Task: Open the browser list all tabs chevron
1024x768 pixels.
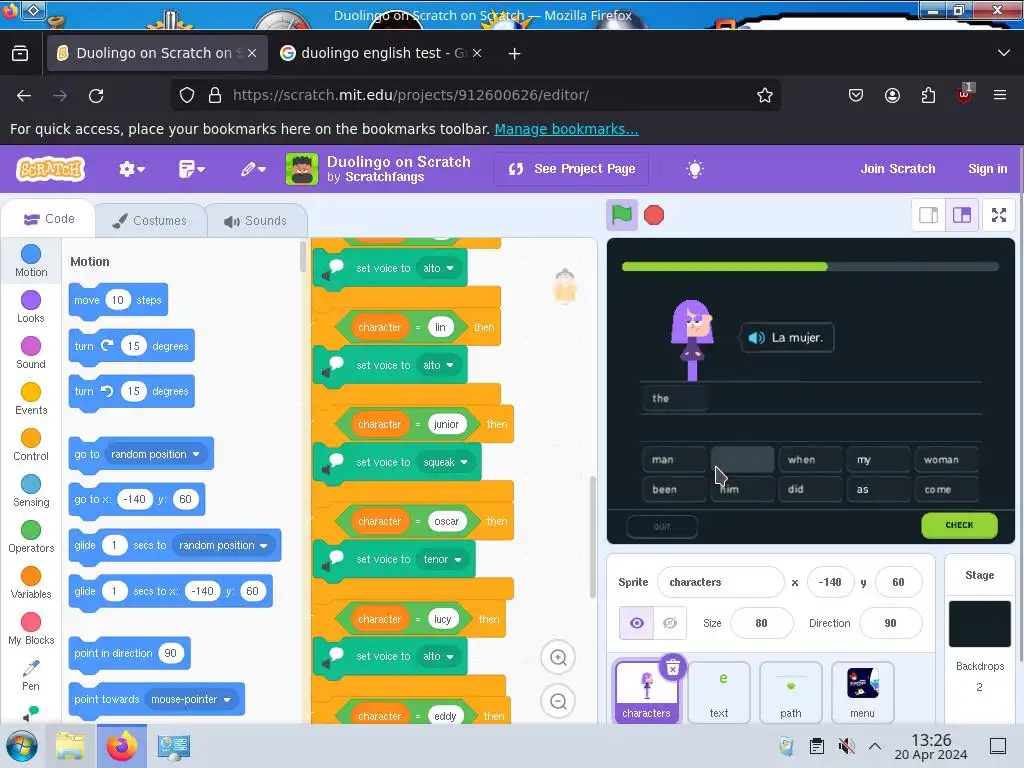Action: pyautogui.click(x=1004, y=53)
